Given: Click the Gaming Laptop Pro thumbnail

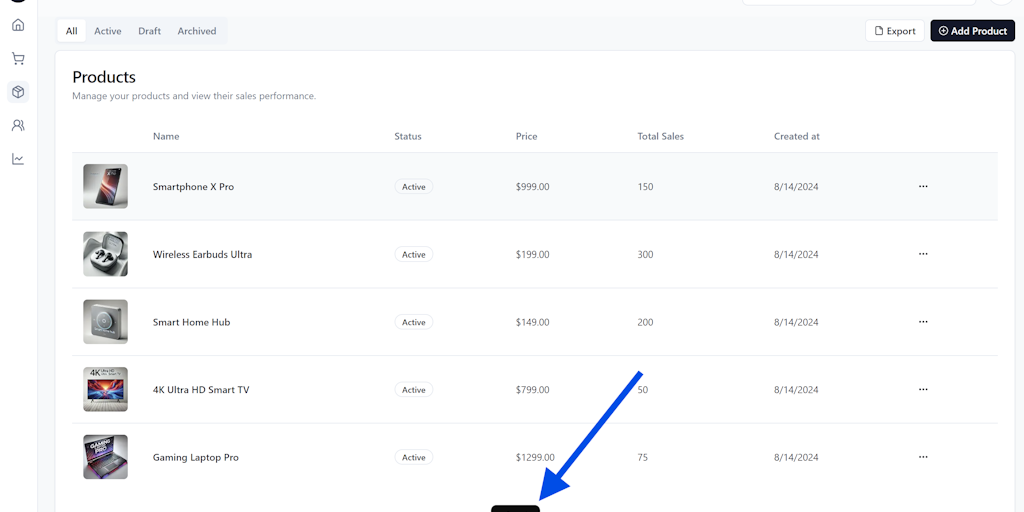Looking at the screenshot, I should [105, 457].
